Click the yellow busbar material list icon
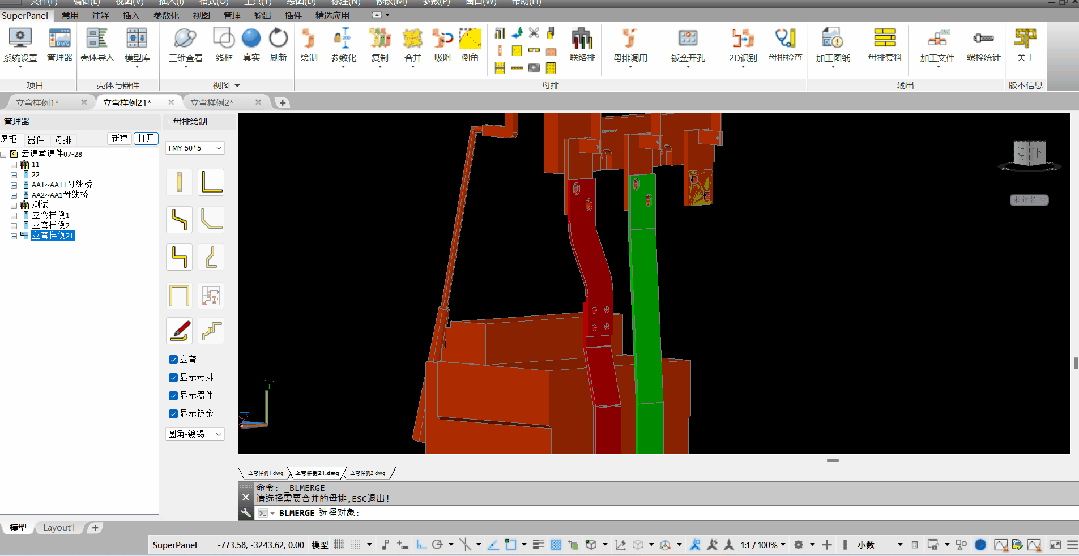Screen dimensions: 1079x556 [884, 38]
